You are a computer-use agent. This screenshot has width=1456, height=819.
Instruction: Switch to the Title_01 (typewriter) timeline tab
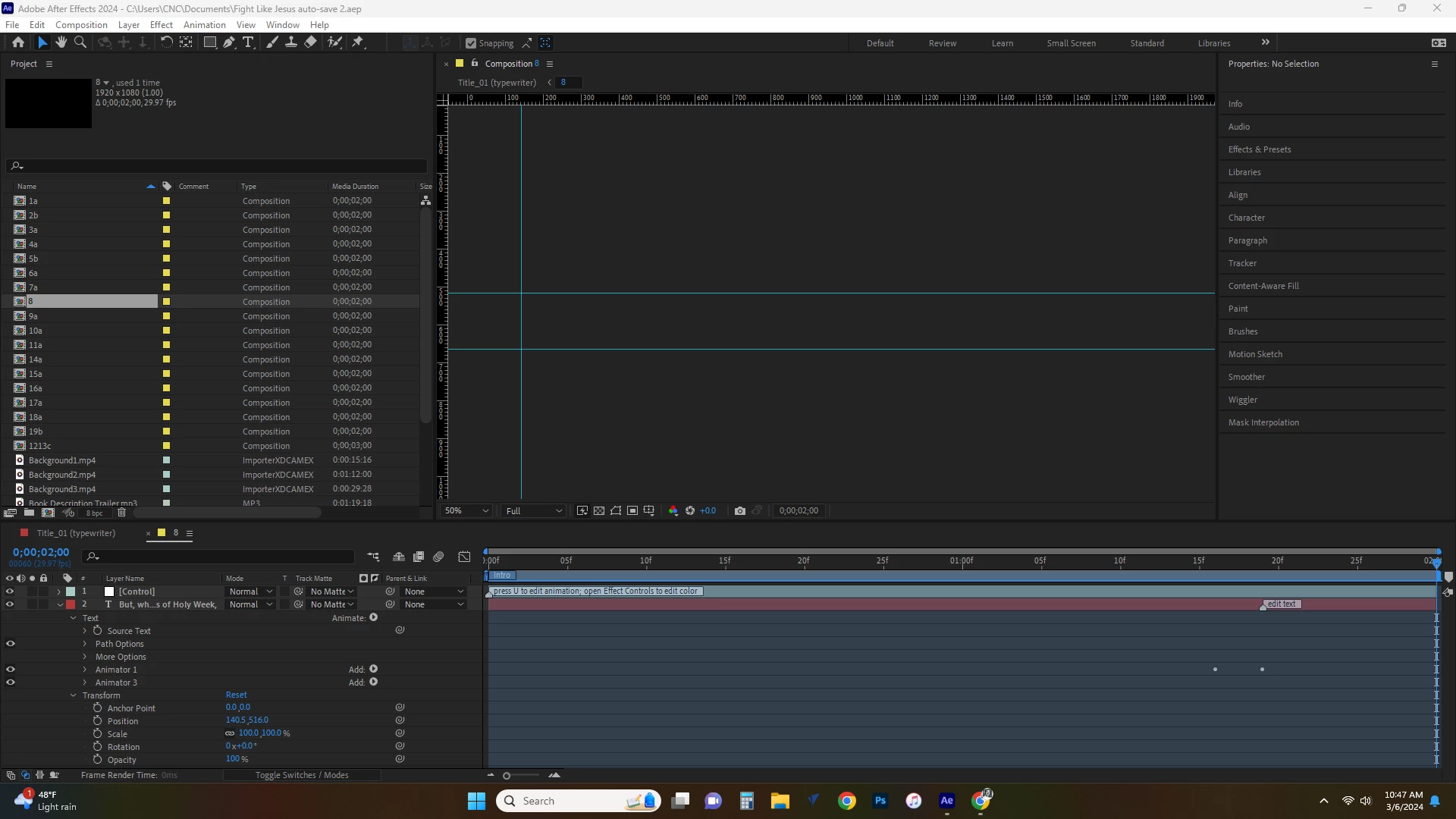pos(76,533)
